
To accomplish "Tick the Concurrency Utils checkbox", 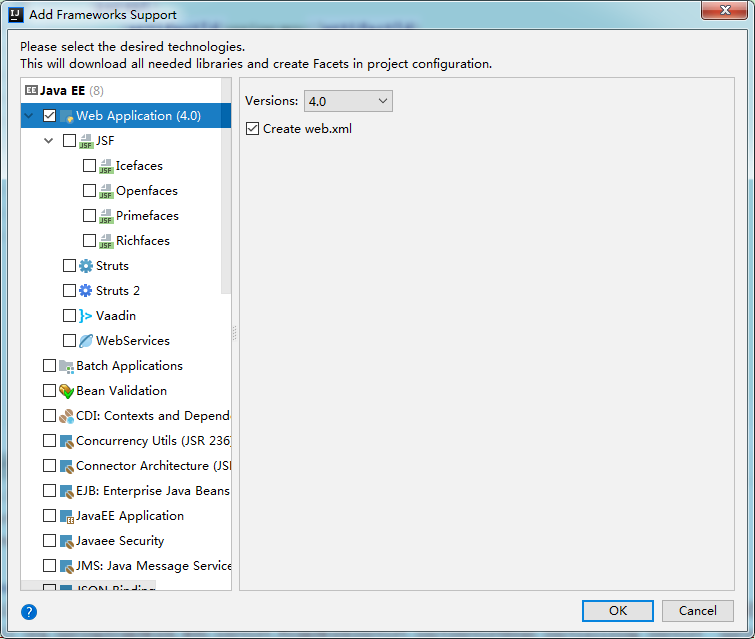I will (x=50, y=441).
